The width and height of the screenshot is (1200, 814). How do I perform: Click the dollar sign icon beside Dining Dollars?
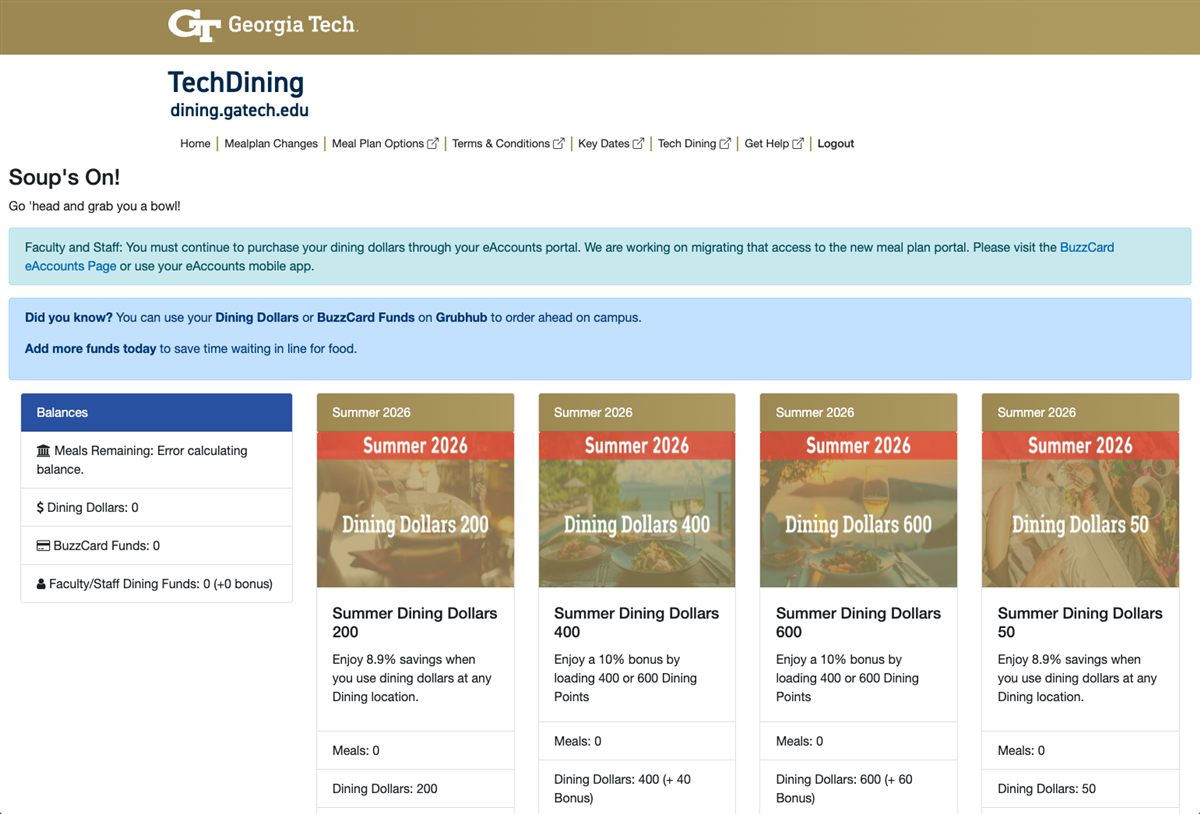[x=40, y=508]
